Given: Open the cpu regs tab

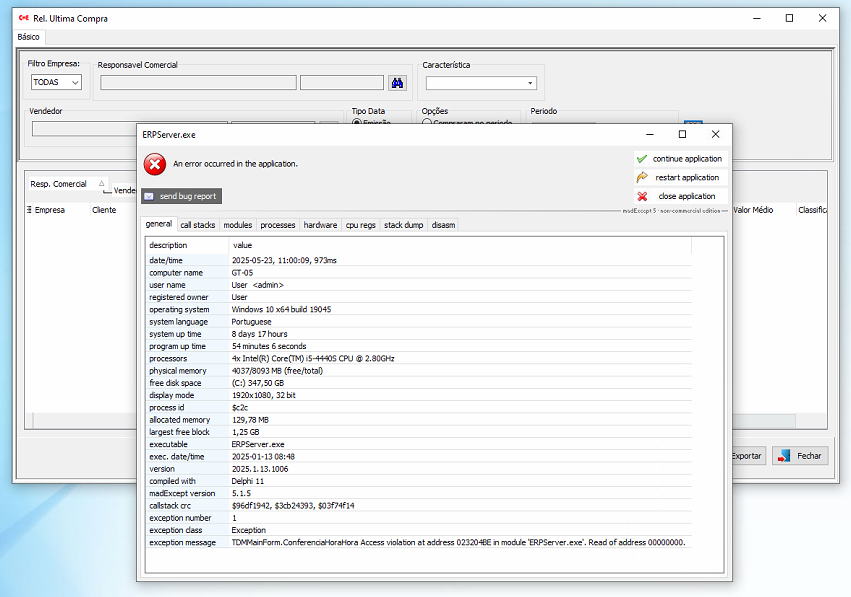Looking at the screenshot, I should coord(360,225).
